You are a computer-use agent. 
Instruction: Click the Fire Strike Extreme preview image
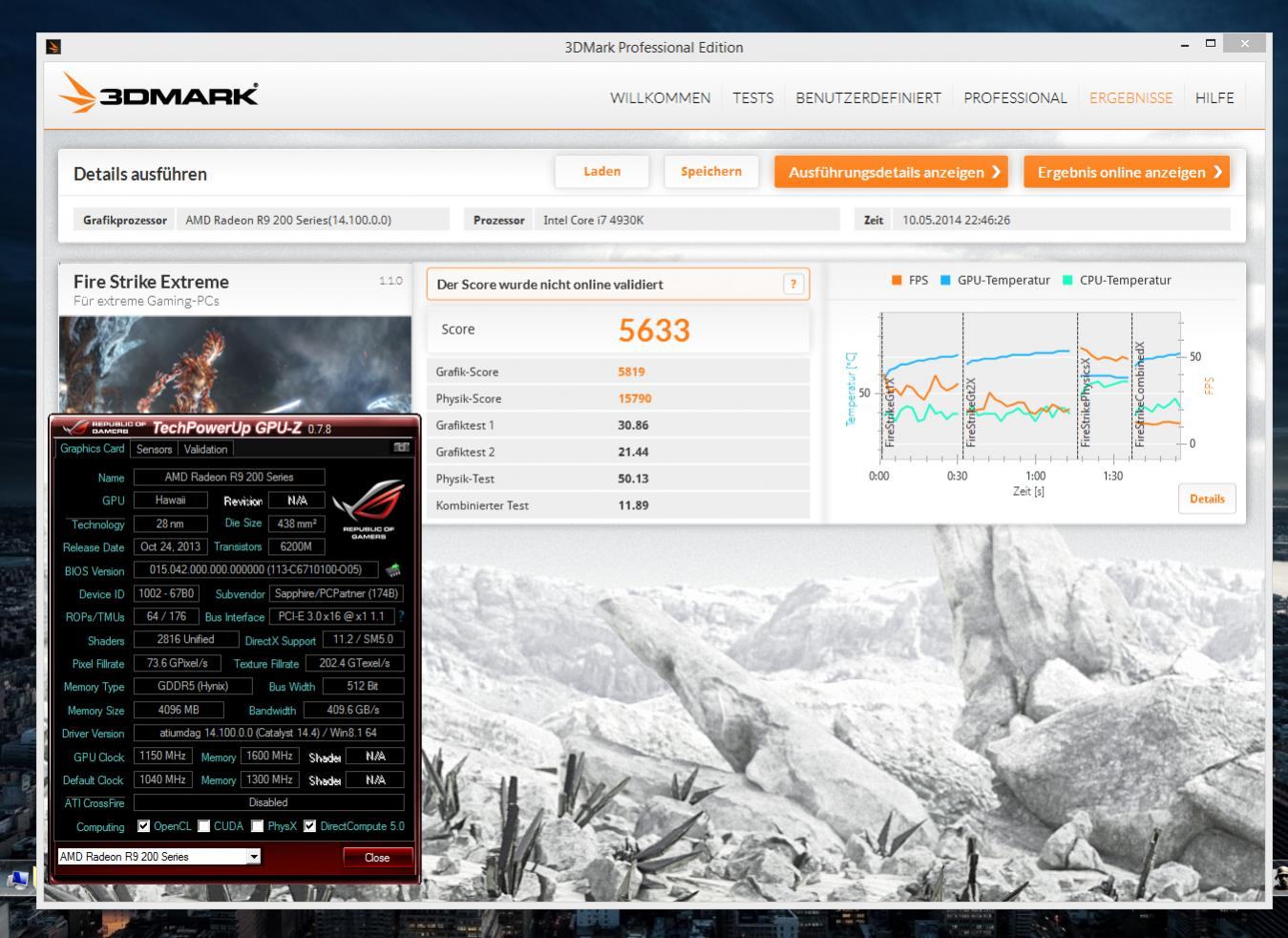tap(235, 364)
